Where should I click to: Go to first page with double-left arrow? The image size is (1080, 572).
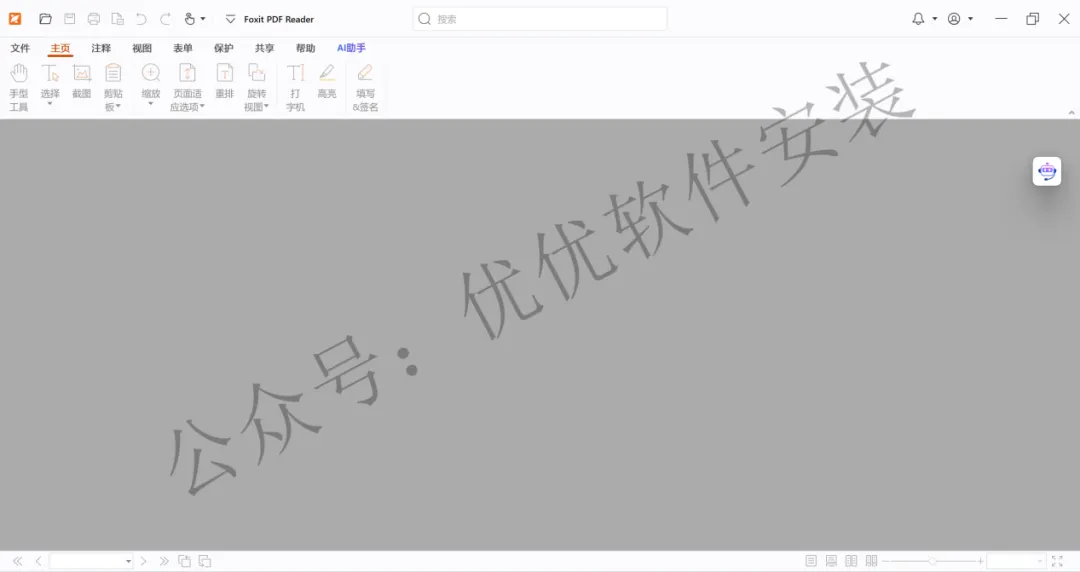coord(18,561)
